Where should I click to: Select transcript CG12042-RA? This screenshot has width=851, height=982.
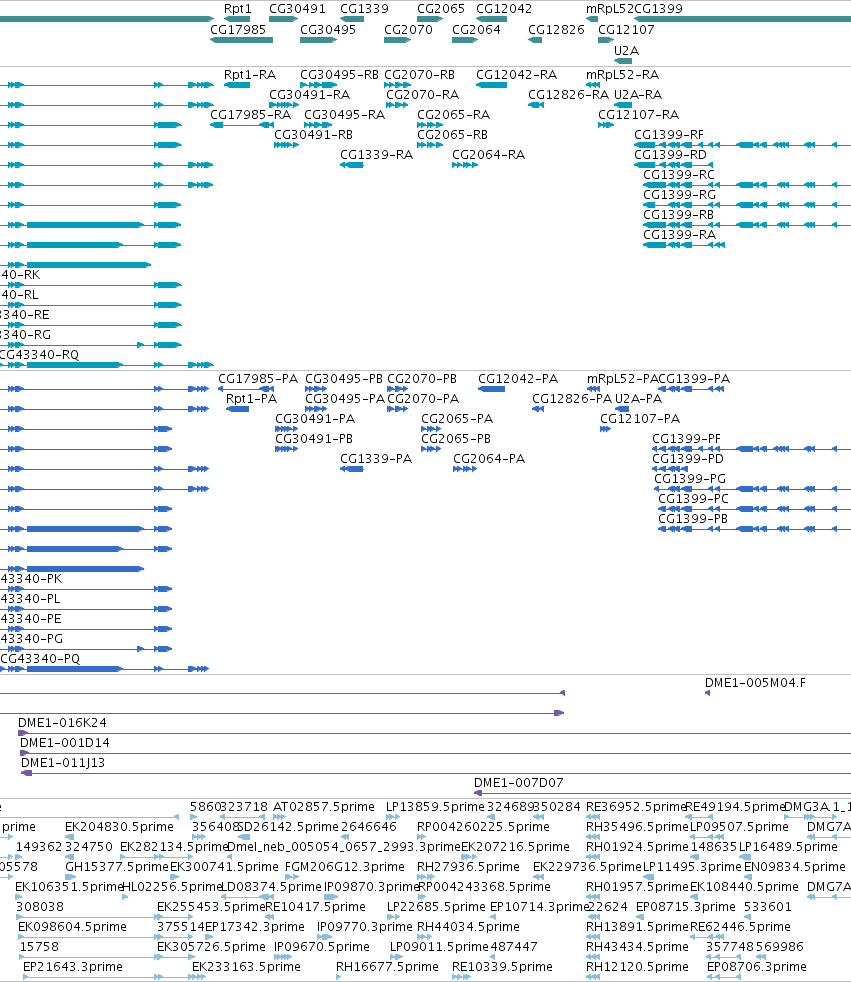(x=516, y=75)
